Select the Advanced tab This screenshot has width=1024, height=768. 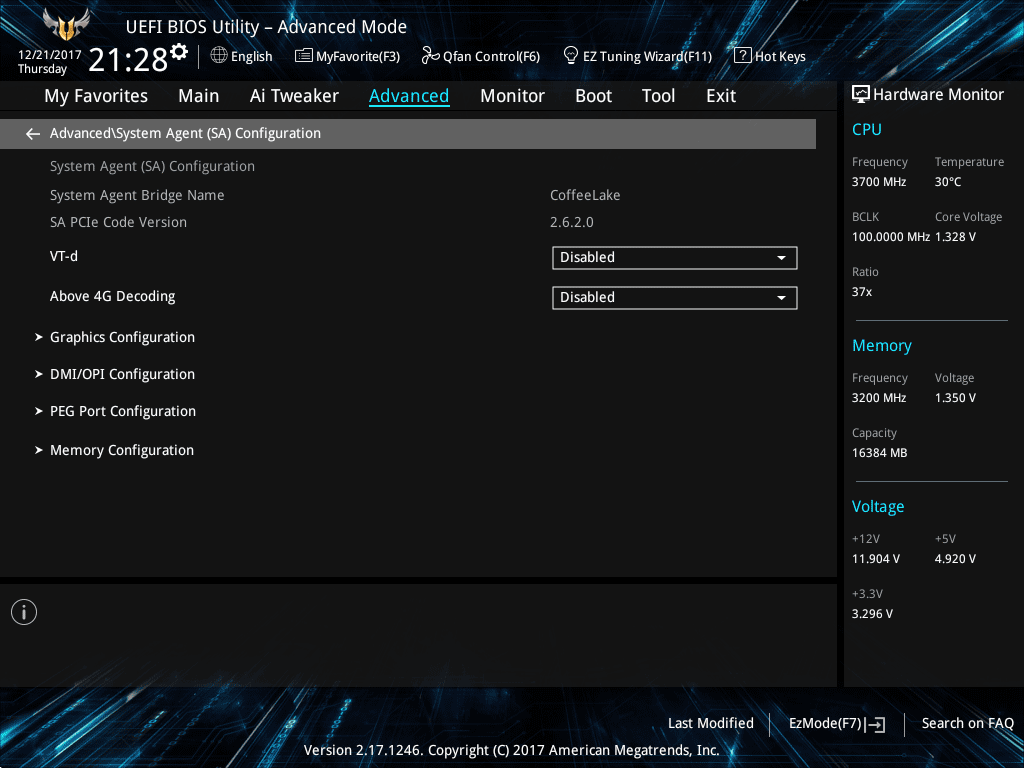[409, 96]
